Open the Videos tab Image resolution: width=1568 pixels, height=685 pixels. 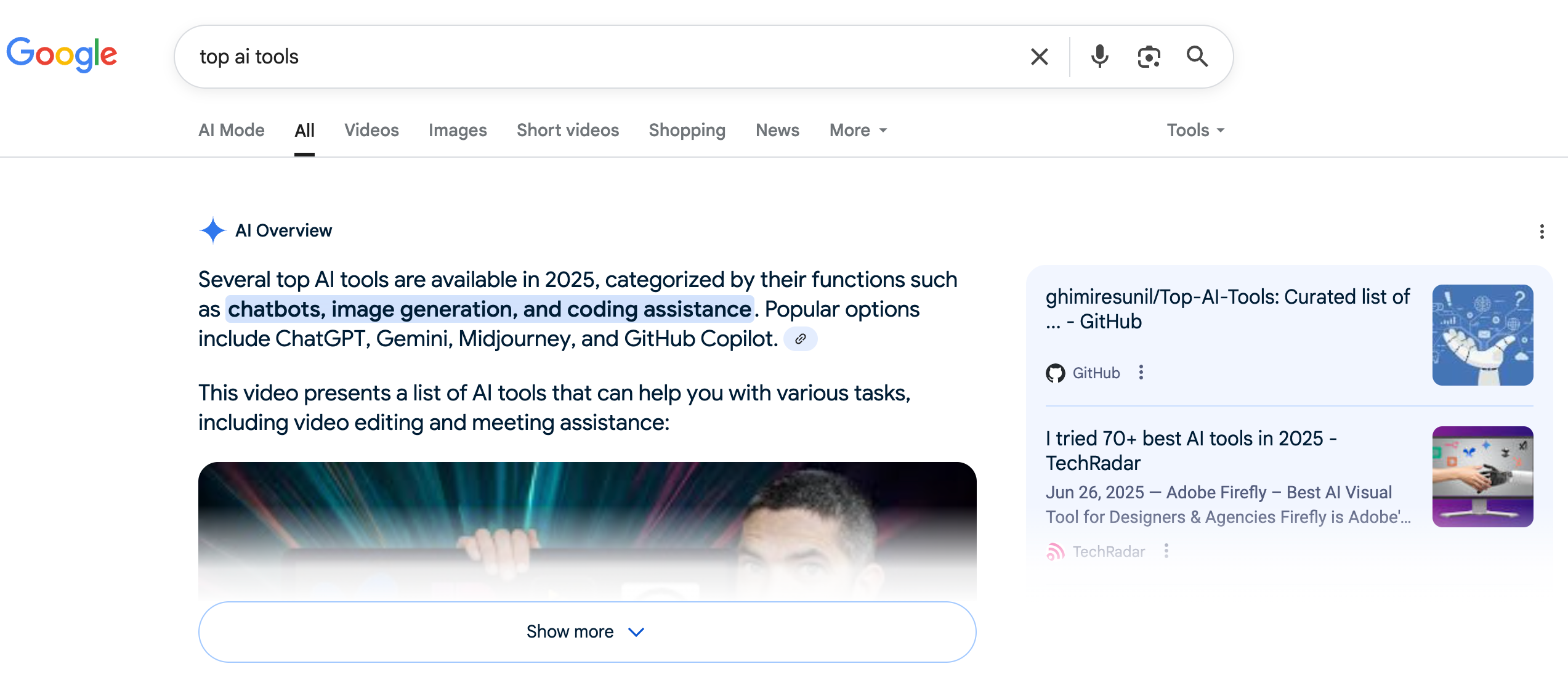371,130
